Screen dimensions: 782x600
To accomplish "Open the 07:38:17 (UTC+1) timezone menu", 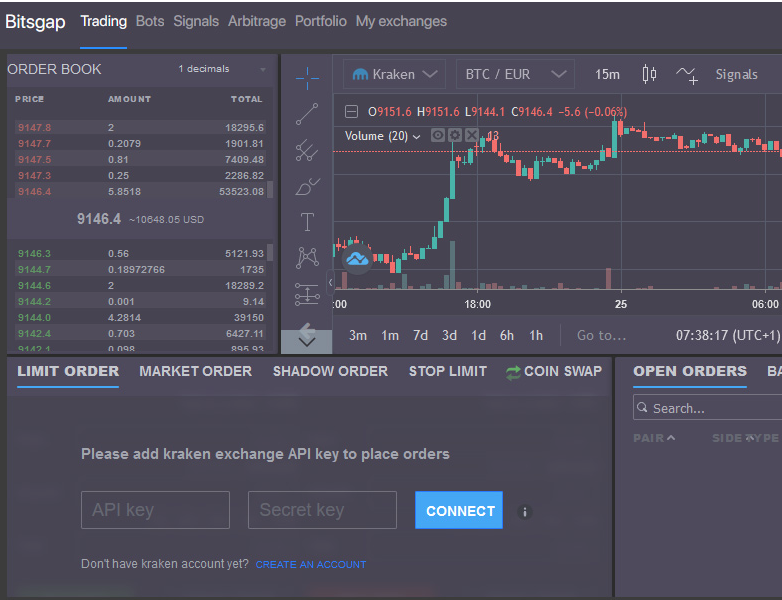I will 728,335.
